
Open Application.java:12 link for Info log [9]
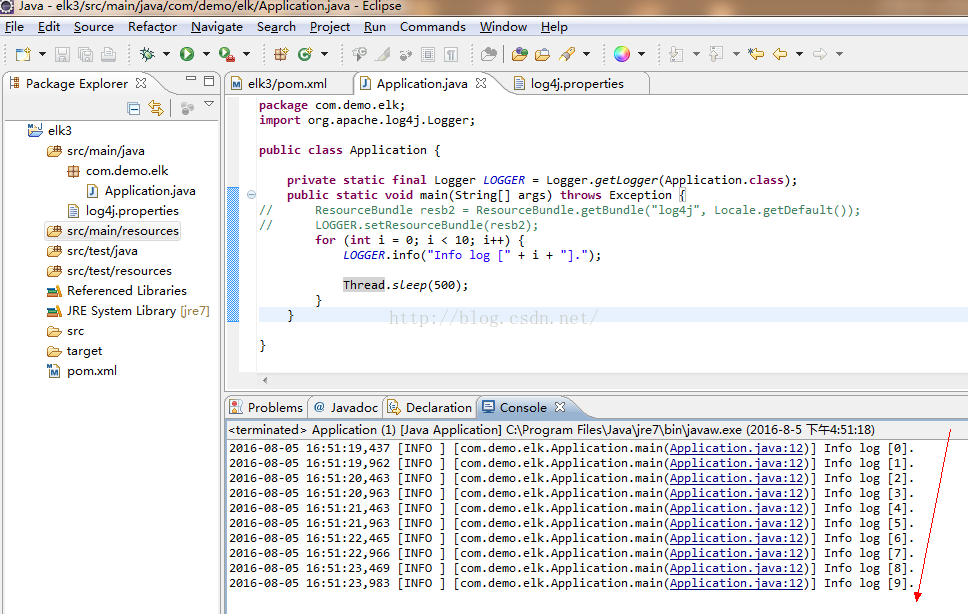pos(736,583)
